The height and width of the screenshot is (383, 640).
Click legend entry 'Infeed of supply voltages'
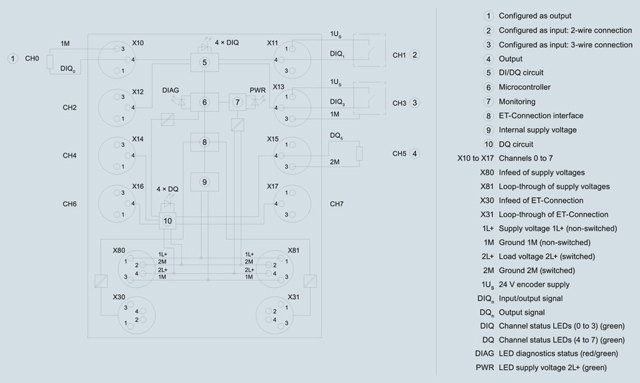(x=542, y=172)
